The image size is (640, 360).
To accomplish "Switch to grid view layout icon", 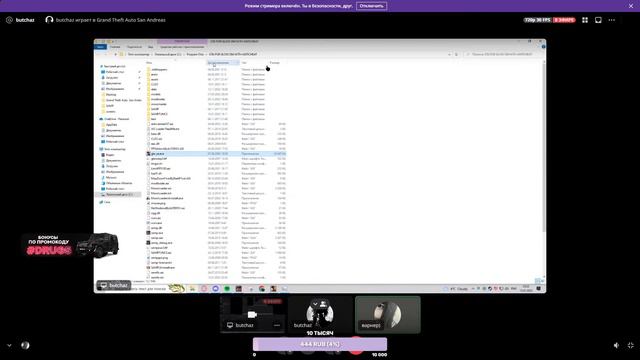I will point(585,20).
